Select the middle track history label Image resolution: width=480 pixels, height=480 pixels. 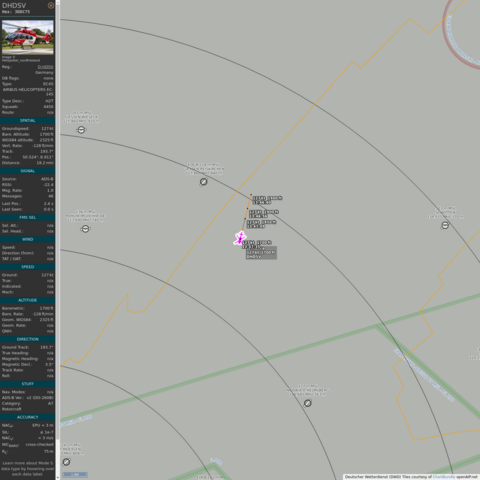(x=264, y=214)
